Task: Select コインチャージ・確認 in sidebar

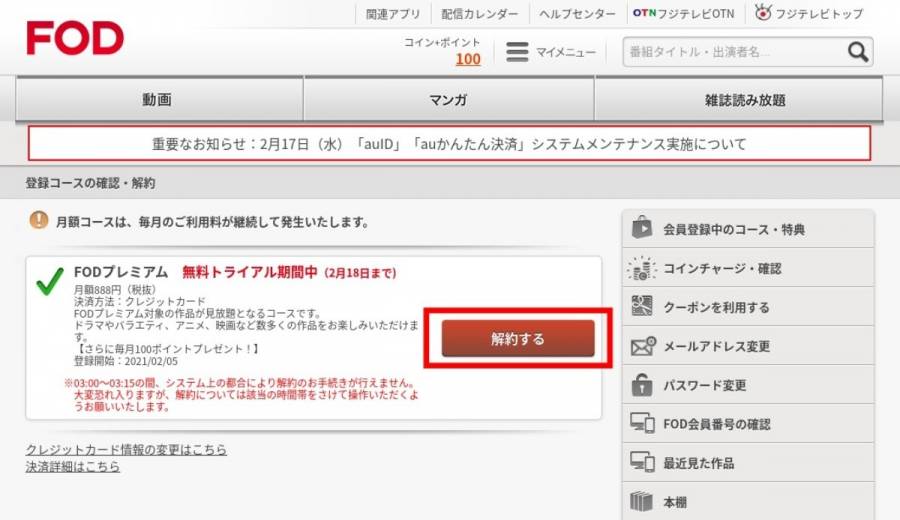Action: [x=748, y=268]
